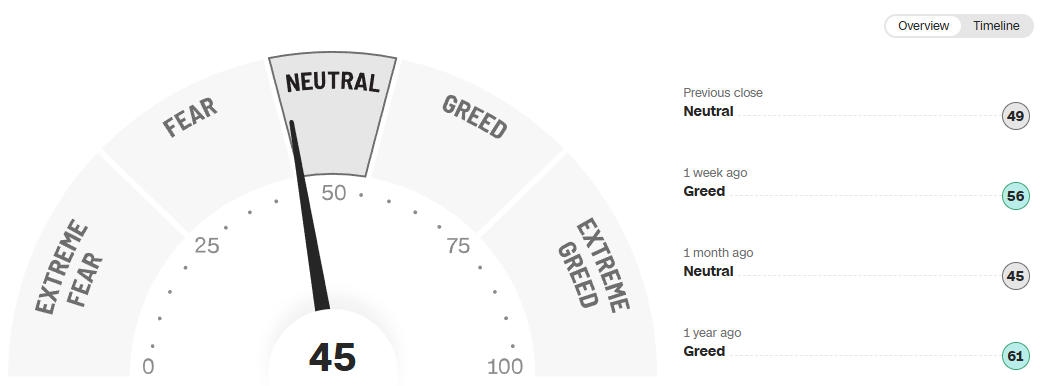Click the large 45 index reading
The height and width of the screenshot is (386, 1056).
coord(333,357)
